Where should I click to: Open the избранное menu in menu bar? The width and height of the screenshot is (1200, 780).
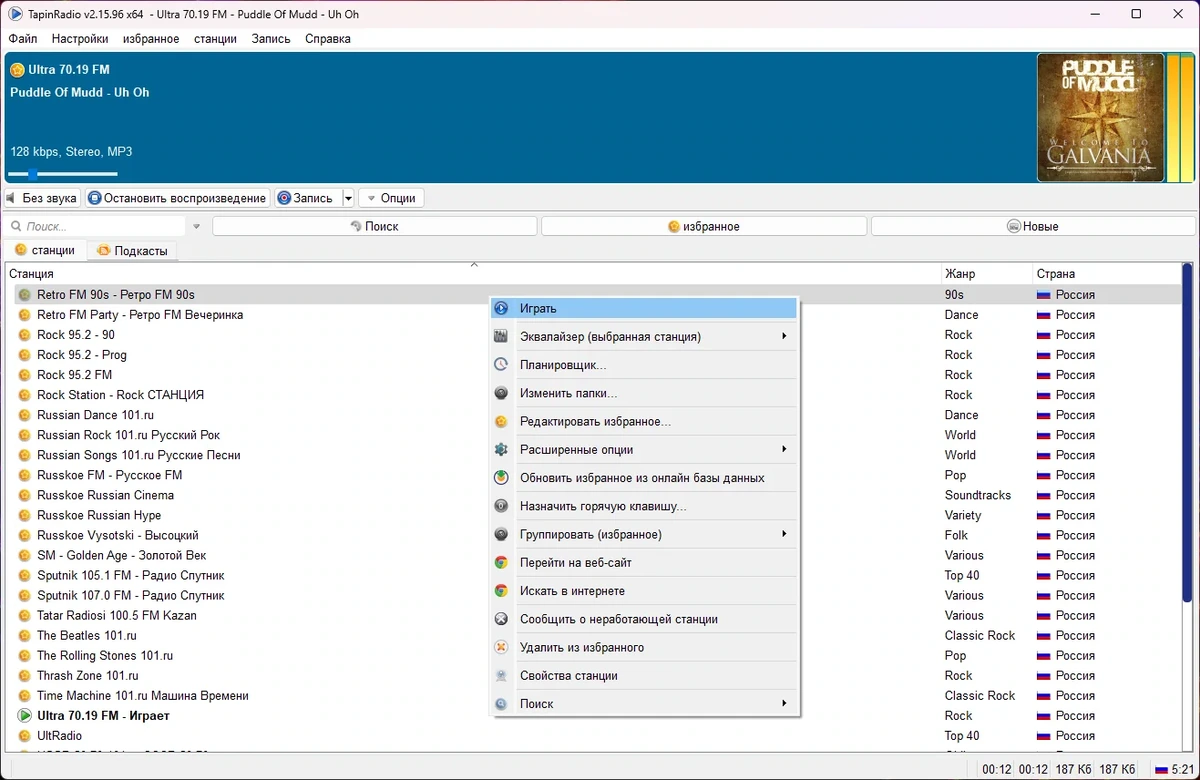pos(151,39)
